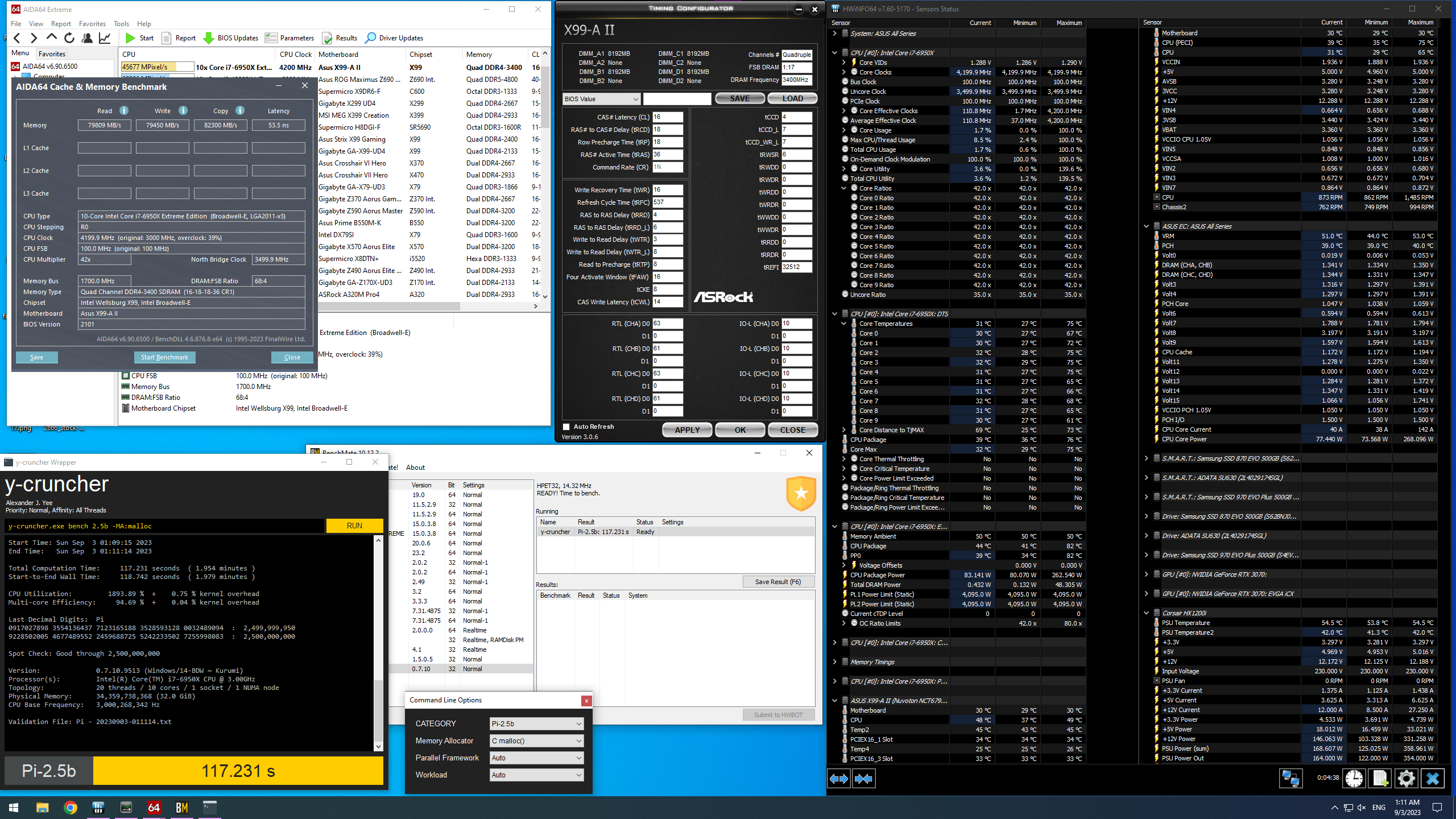
Task: Switch to the Favorites tab
Action: tap(52, 54)
